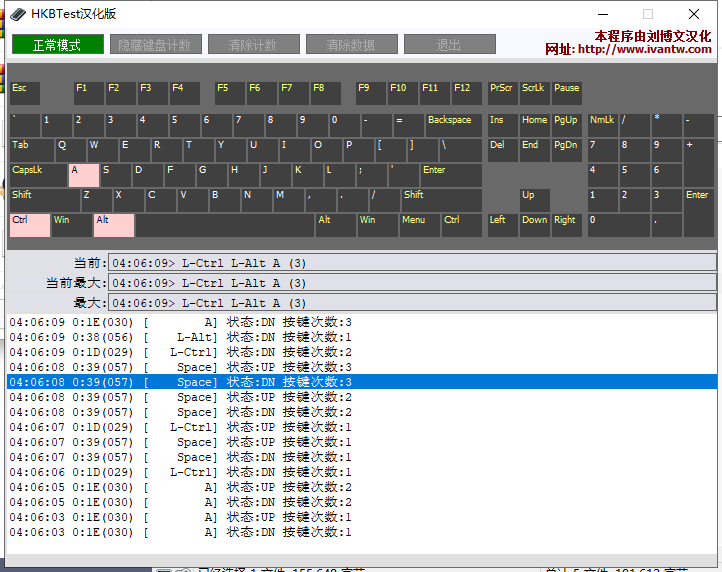The width and height of the screenshot is (722, 572).
Task: Close the HKBTest window
Action: (694, 14)
